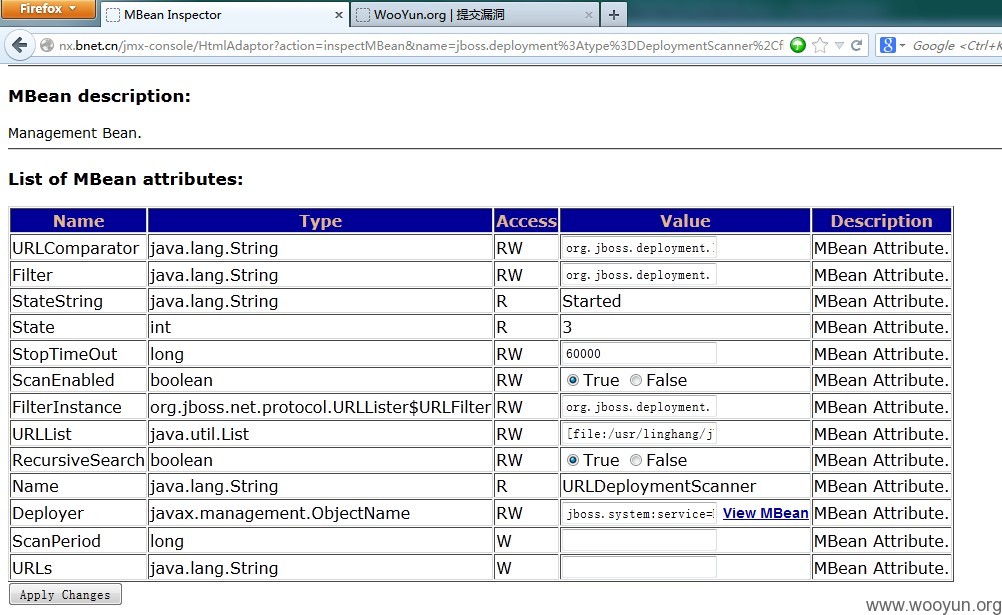Select the StateString attribute name
This screenshot has height=615, width=1002.
[x=58, y=301]
